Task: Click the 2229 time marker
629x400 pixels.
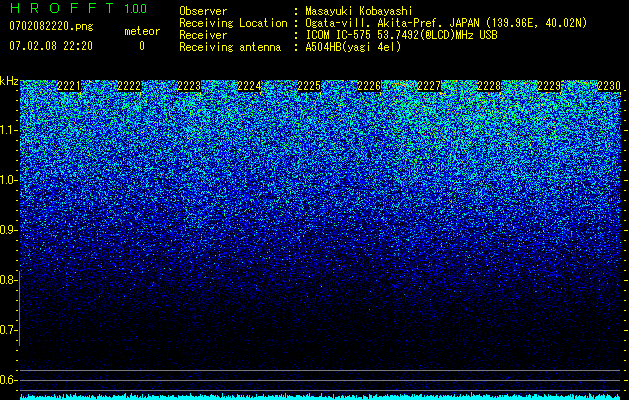Action: tap(549, 86)
